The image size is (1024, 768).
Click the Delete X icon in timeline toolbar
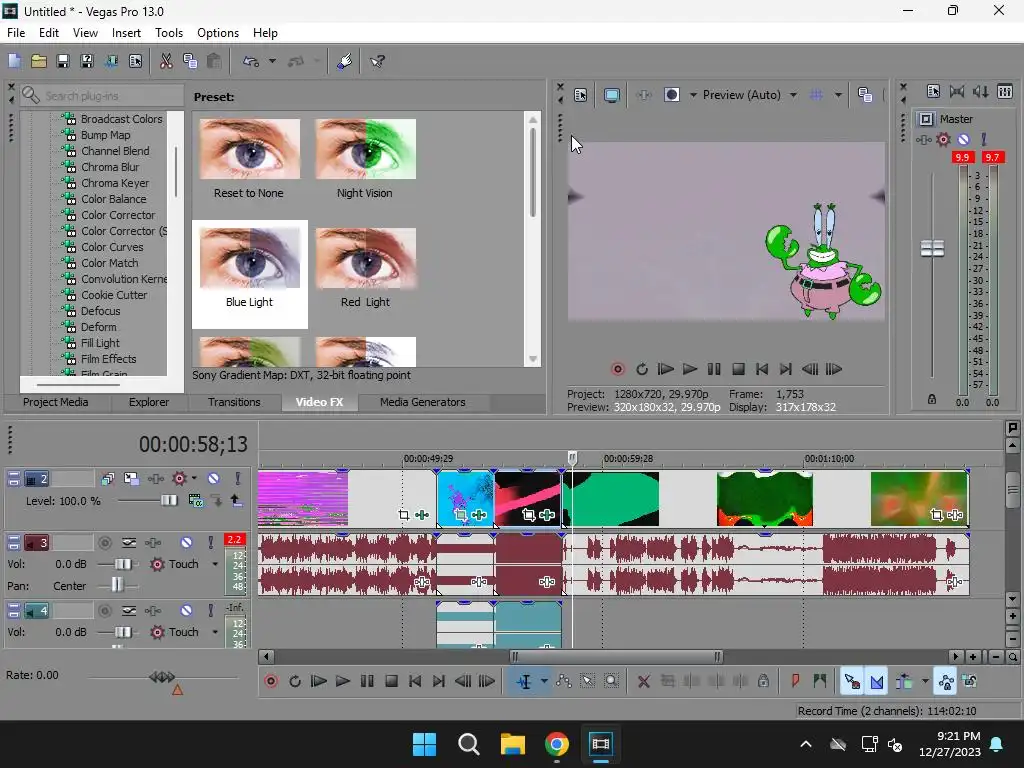point(643,682)
